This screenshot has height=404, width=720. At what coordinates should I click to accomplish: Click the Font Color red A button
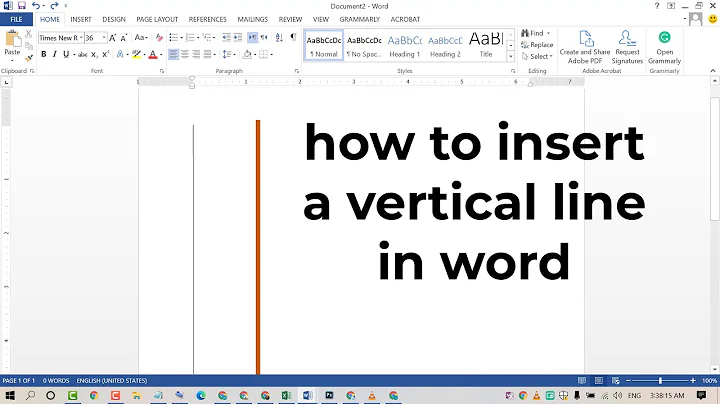click(153, 55)
